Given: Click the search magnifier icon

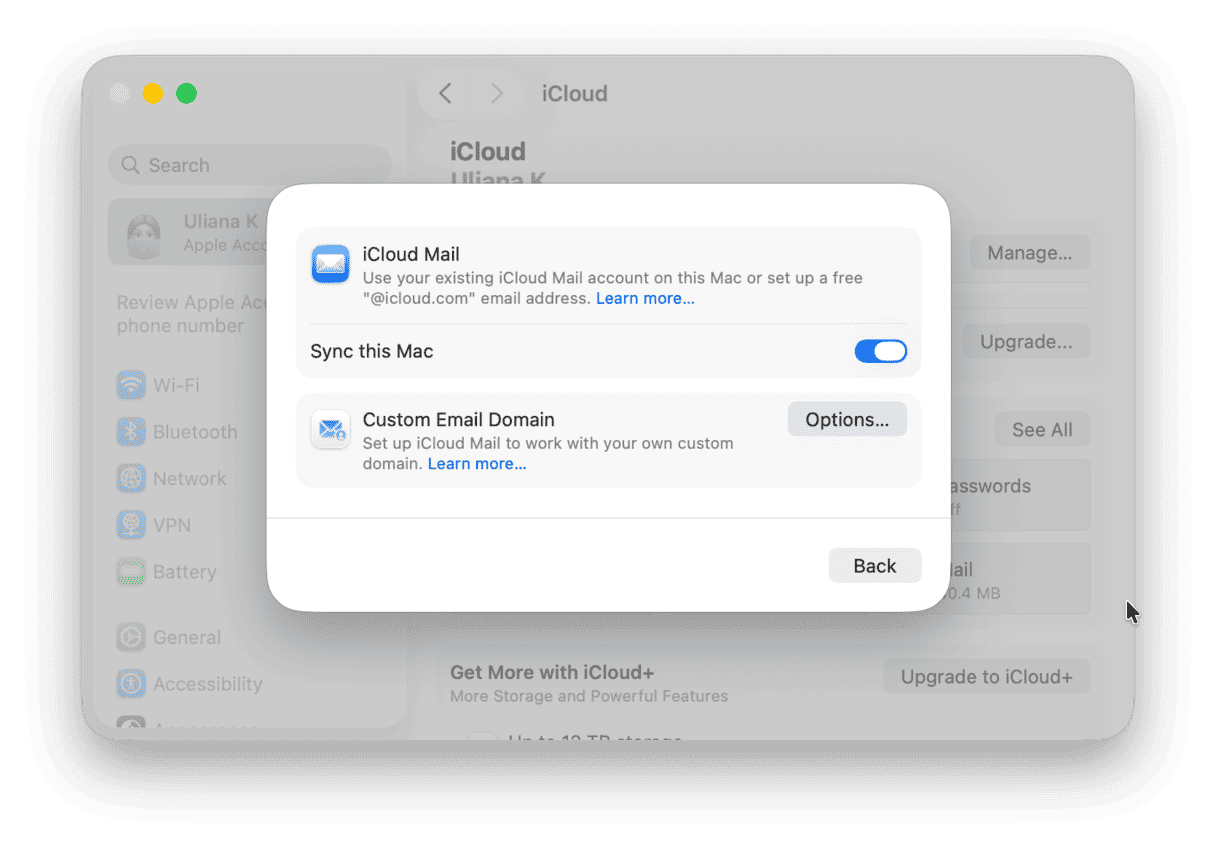Looking at the screenshot, I should coord(131,165).
